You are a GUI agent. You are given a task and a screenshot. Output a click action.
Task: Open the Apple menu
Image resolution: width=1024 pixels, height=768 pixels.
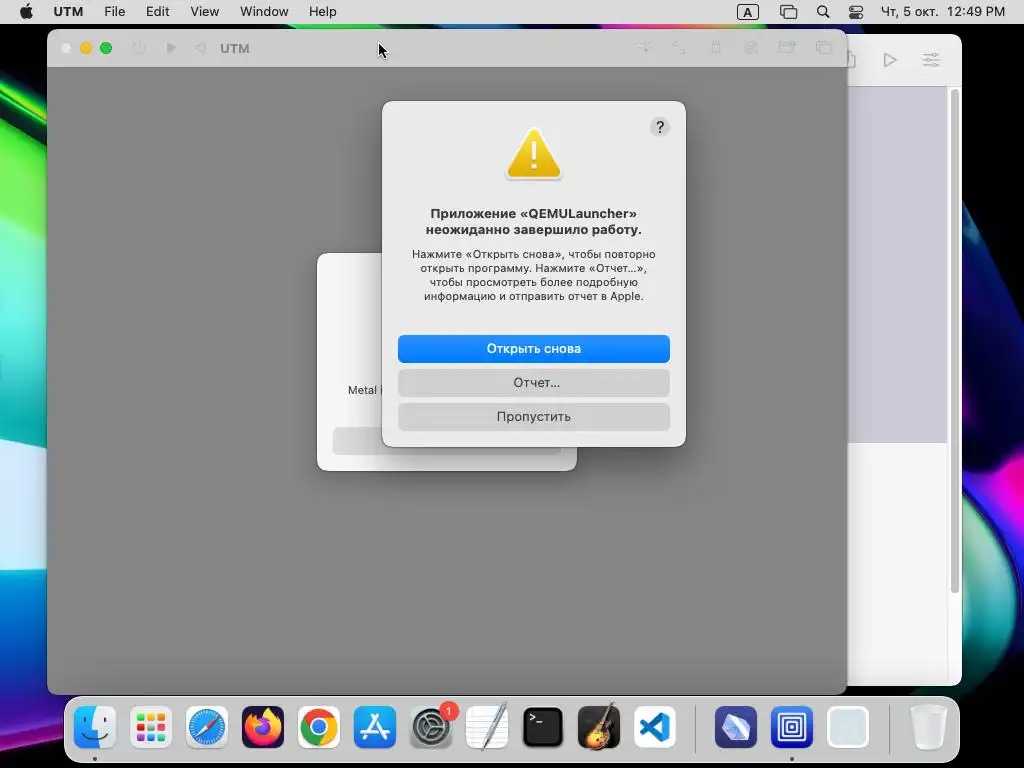point(26,12)
